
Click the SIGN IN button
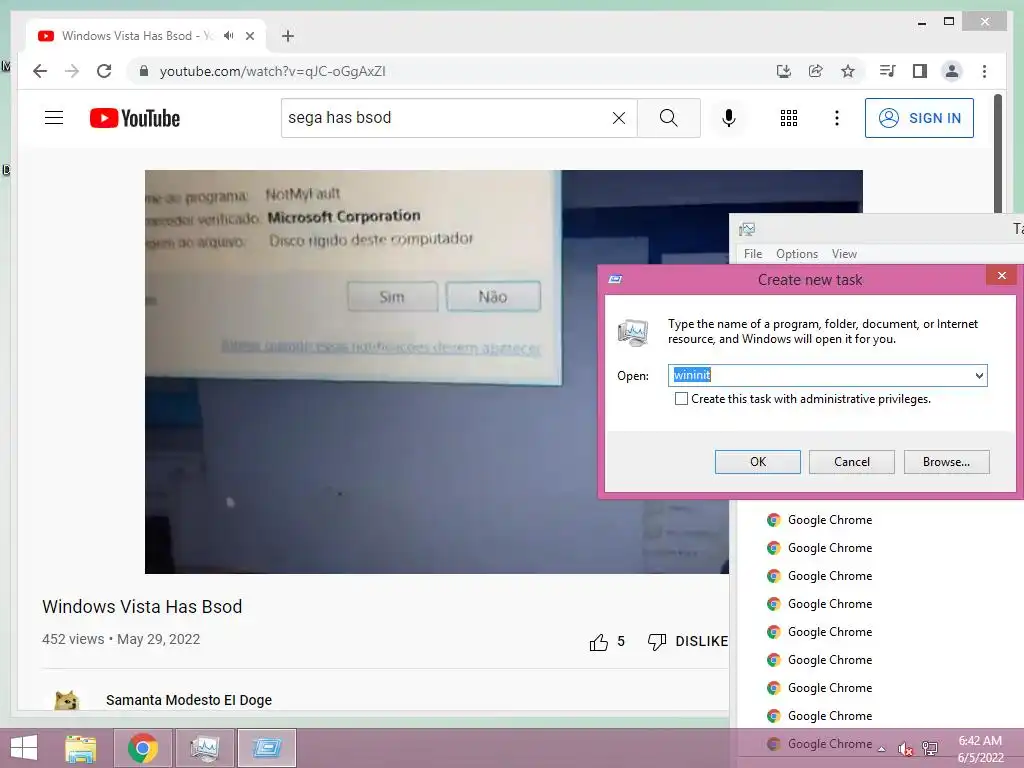pyautogui.click(x=919, y=118)
